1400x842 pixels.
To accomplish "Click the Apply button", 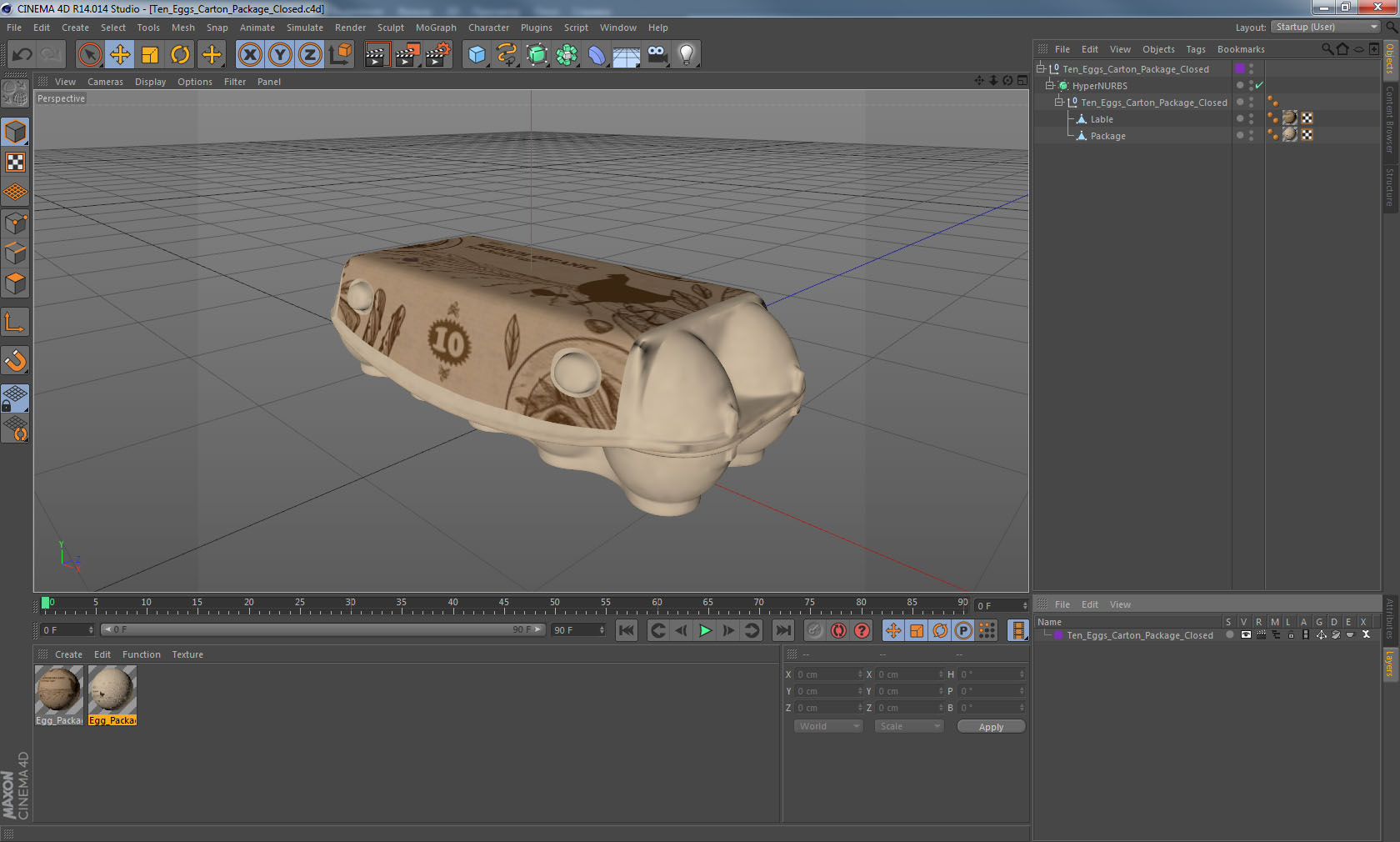I will (991, 727).
